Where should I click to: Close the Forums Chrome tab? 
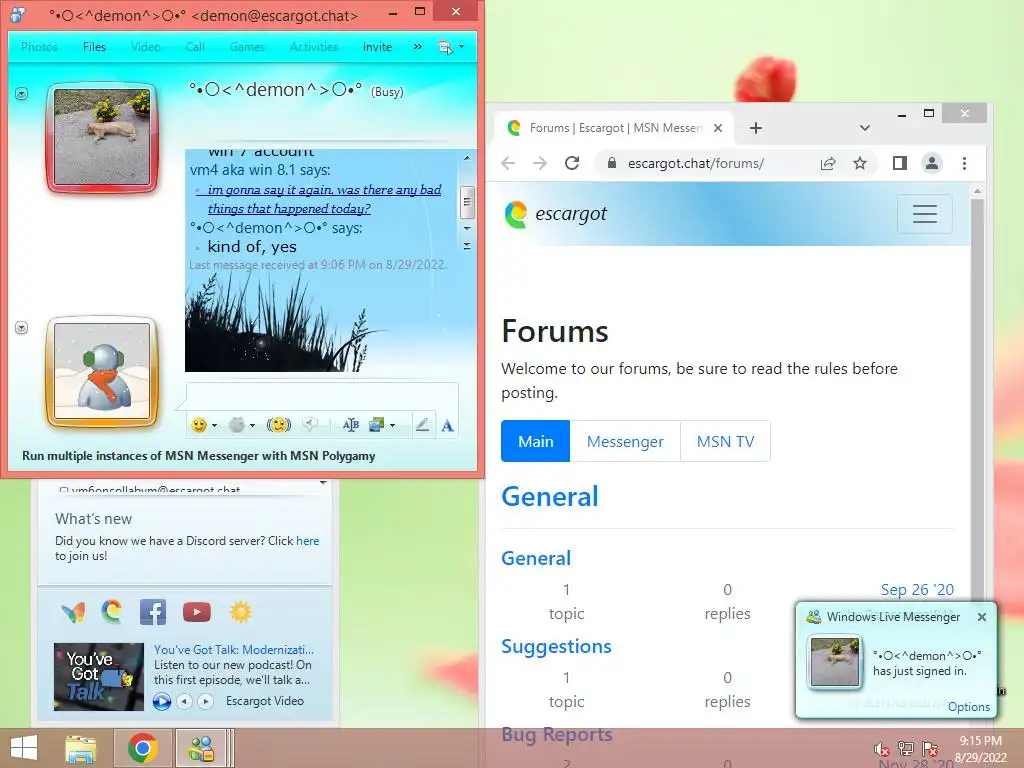718,128
